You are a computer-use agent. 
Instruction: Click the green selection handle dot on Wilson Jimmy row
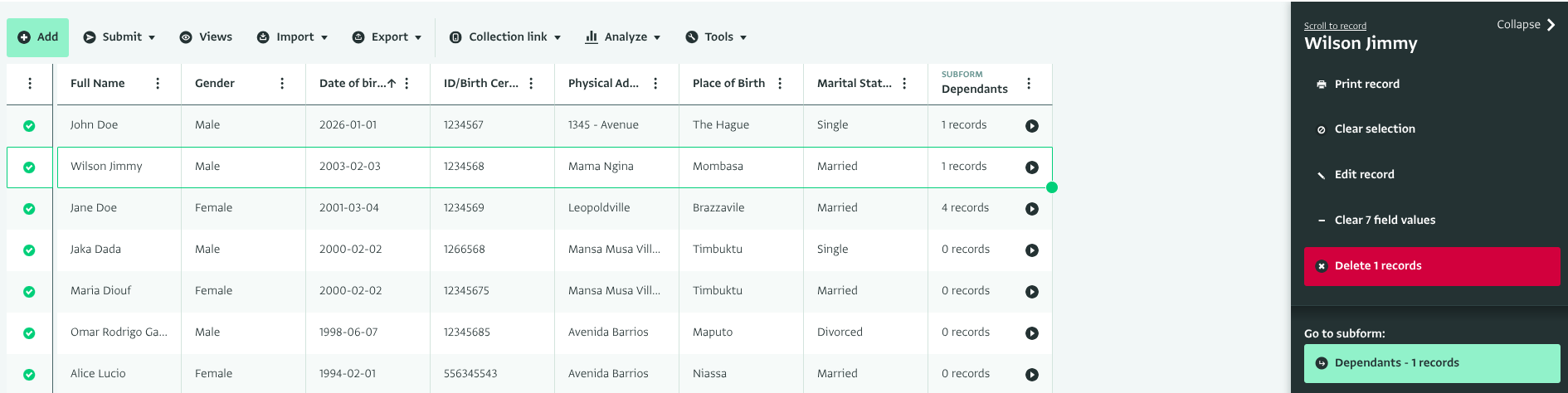click(x=1052, y=187)
